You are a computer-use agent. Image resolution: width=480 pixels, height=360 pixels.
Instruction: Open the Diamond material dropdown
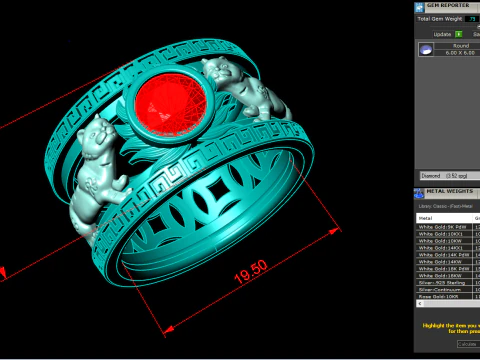click(x=449, y=176)
